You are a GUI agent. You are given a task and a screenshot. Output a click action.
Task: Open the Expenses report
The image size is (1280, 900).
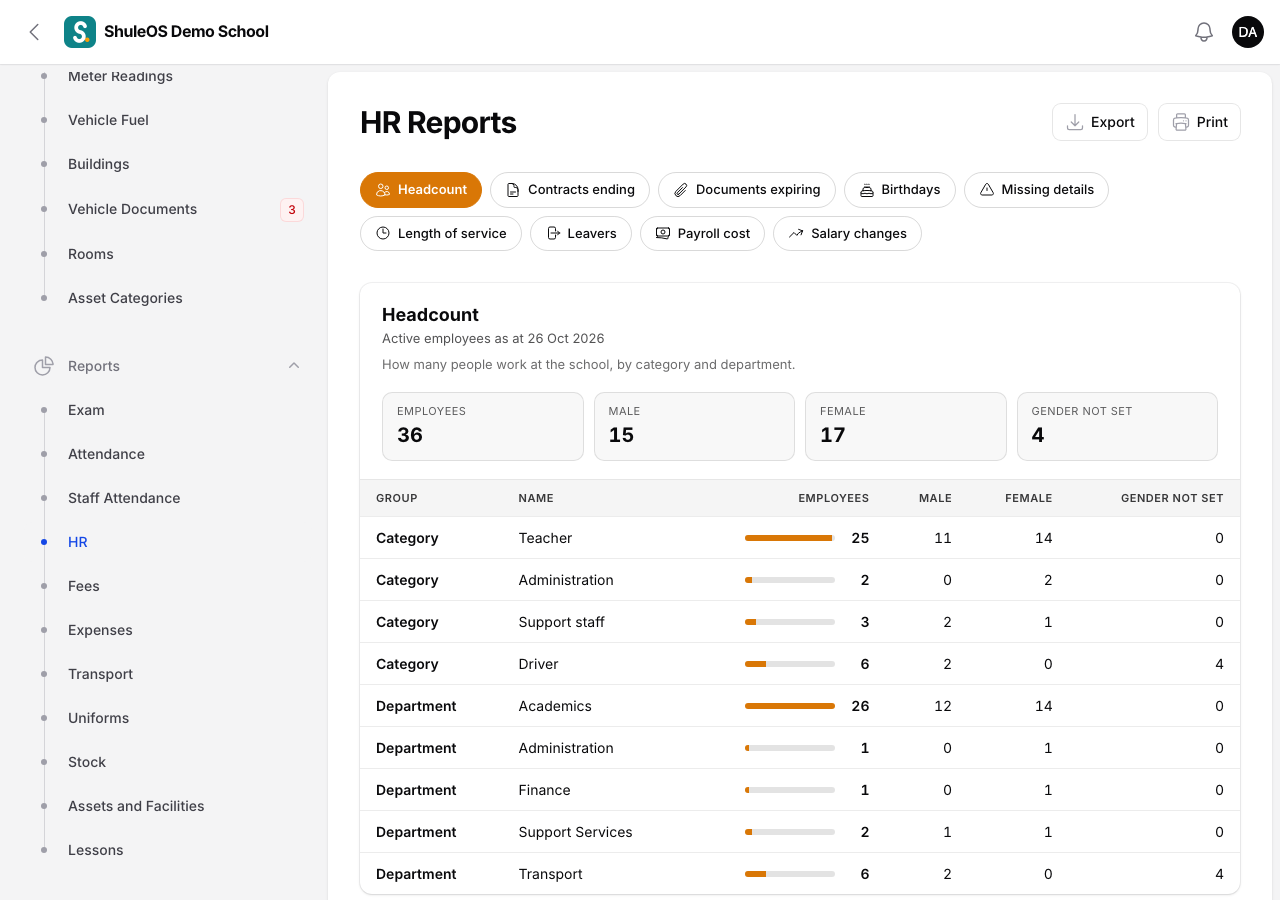100,630
